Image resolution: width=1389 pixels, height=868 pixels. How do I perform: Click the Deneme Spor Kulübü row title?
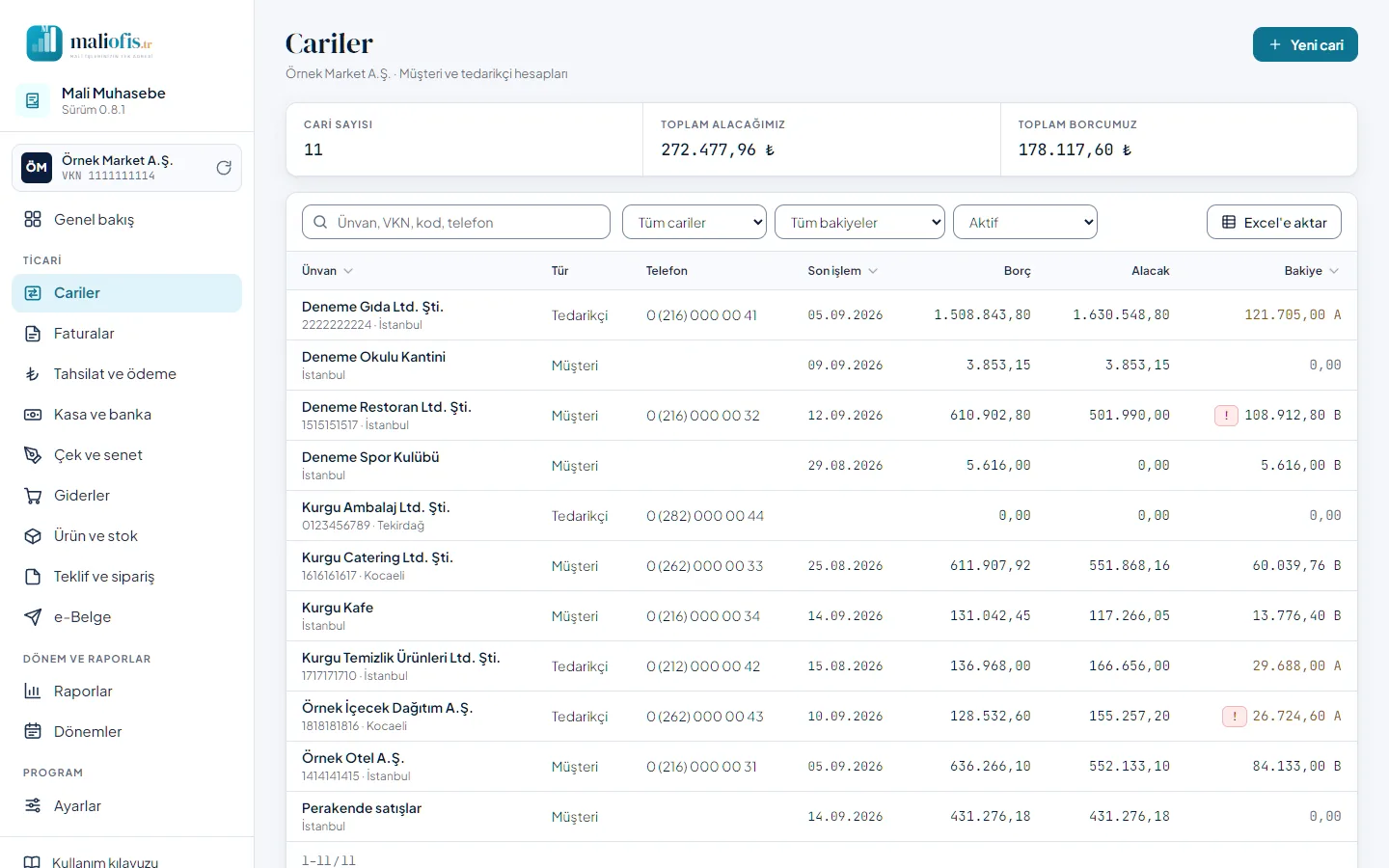coord(370,457)
